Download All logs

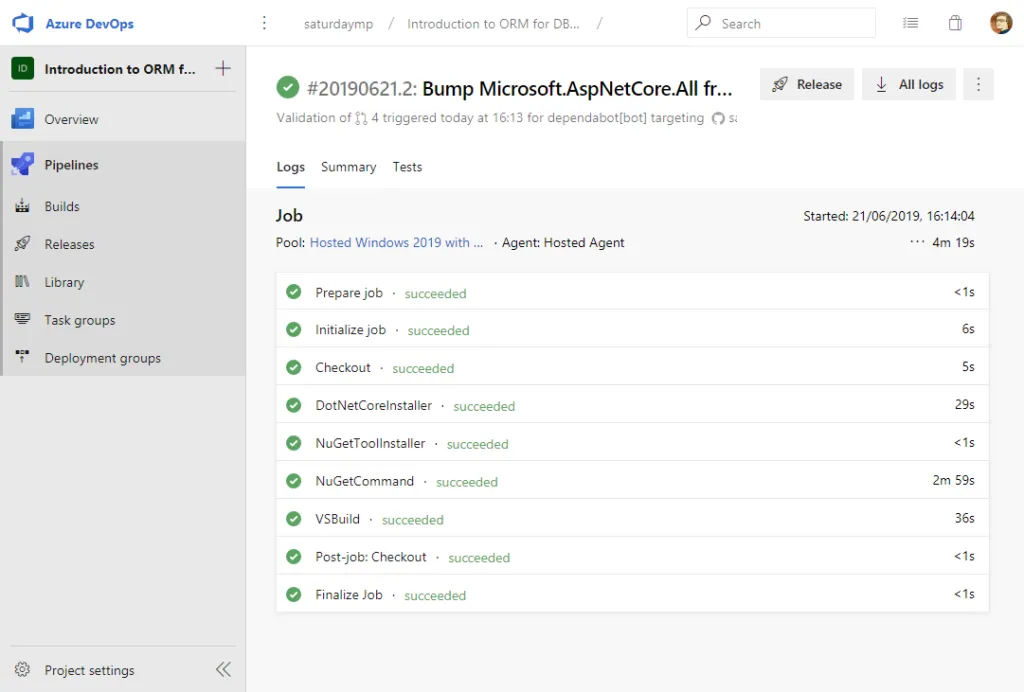pyautogui.click(x=909, y=84)
